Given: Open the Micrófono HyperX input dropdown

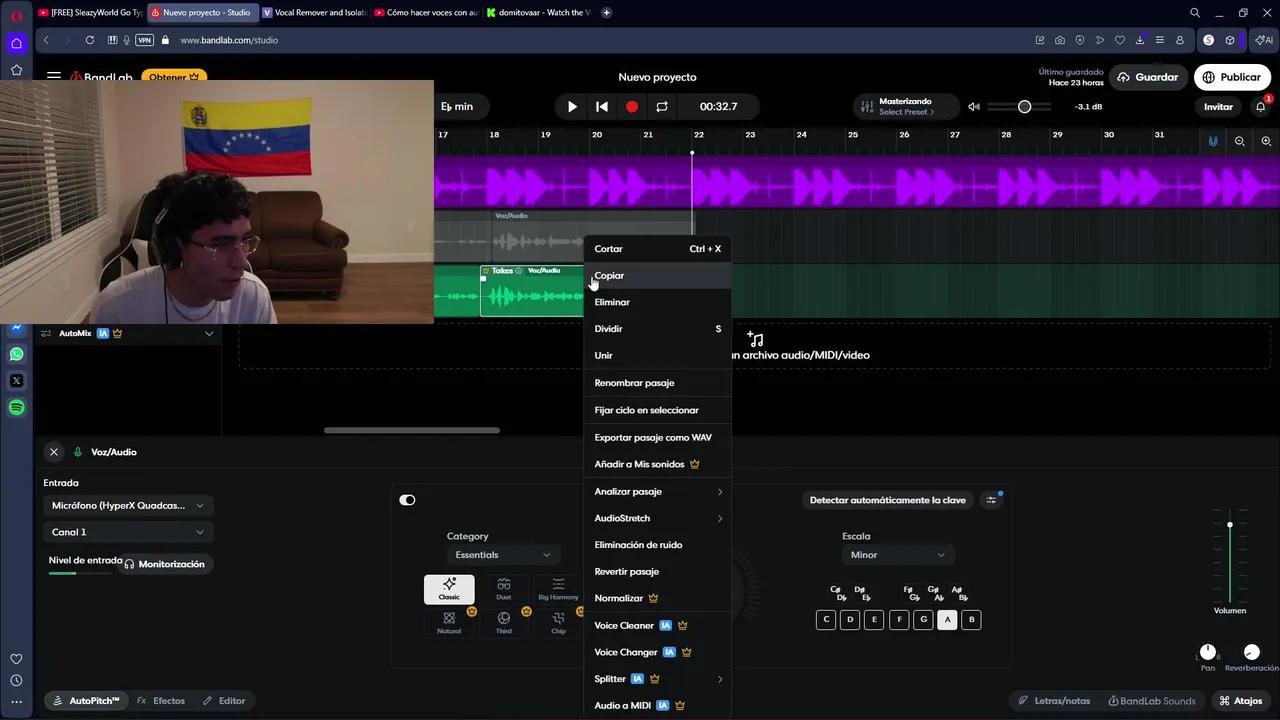Looking at the screenshot, I should coord(127,505).
